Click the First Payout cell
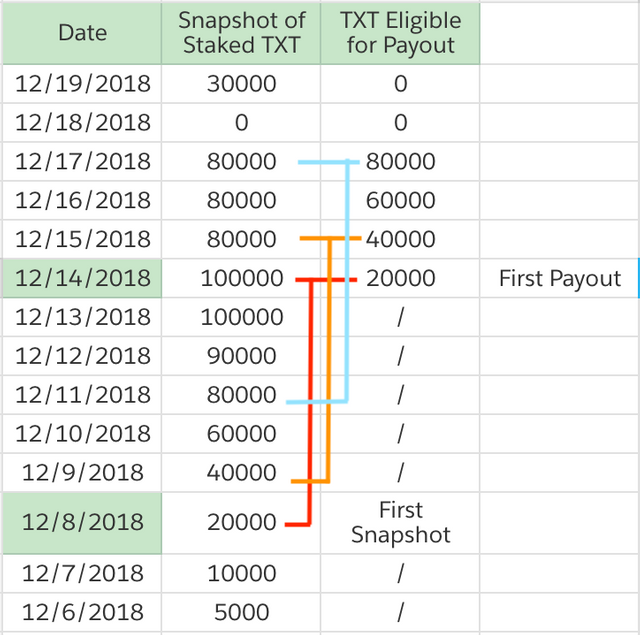This screenshot has width=640, height=635. click(559, 279)
